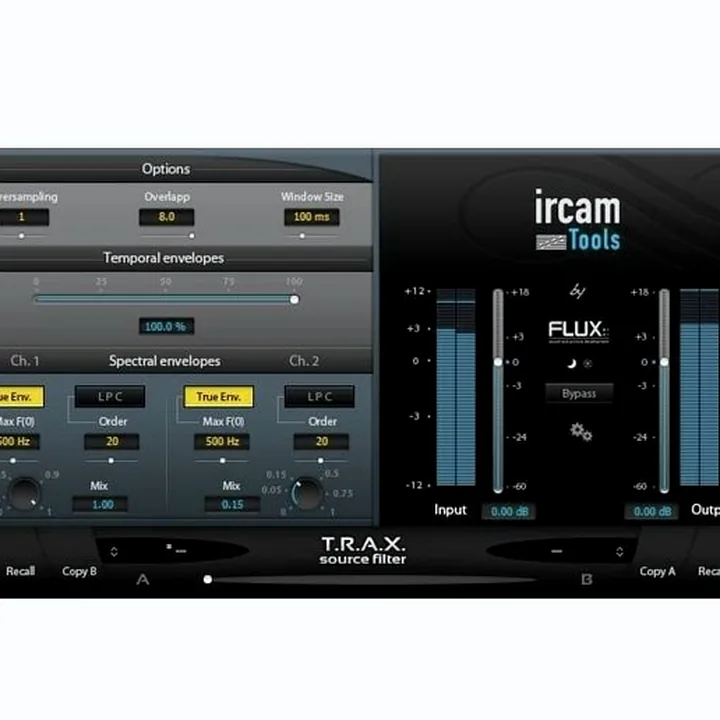The image size is (720, 720).
Task: Click the Ch. 2 Max F(0) 500 Hz field
Action: pos(222,442)
